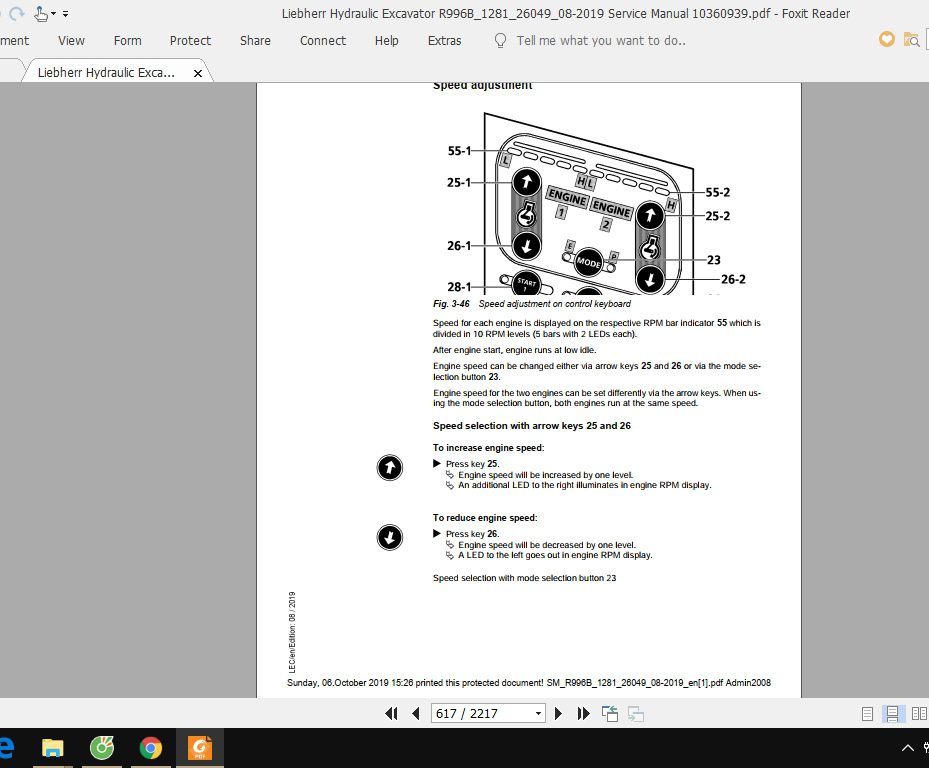Open the Protect menu
This screenshot has width=929, height=768.
point(190,41)
